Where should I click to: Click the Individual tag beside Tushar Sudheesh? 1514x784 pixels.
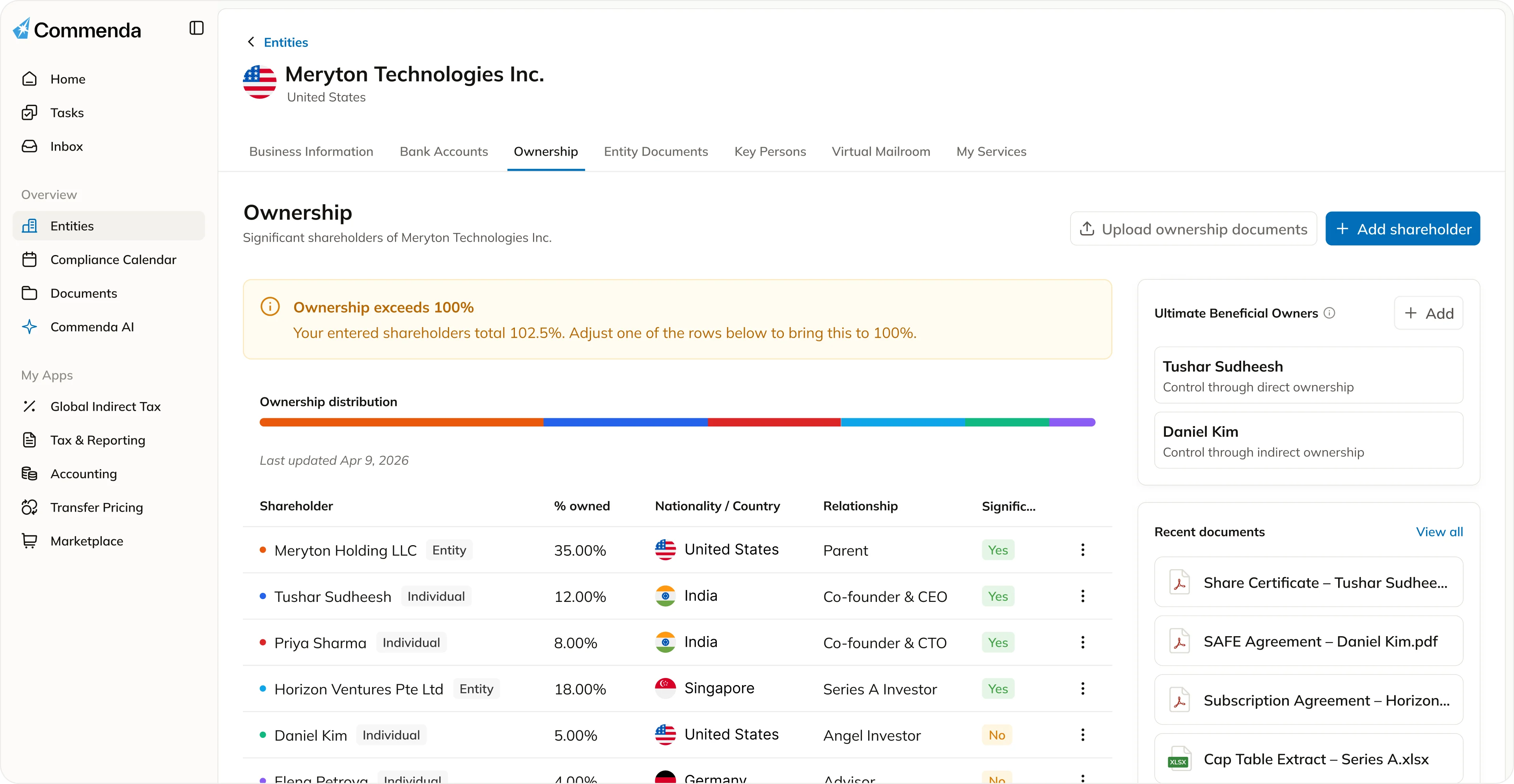tap(436, 596)
